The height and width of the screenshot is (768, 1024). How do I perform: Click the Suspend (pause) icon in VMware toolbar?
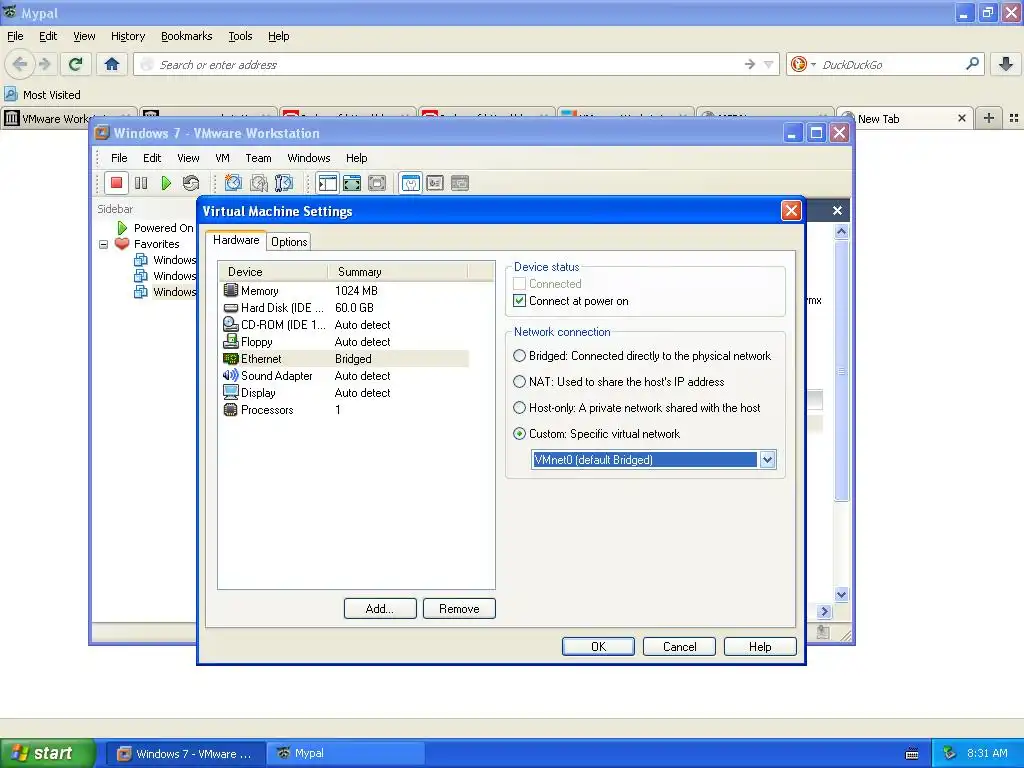tap(141, 184)
